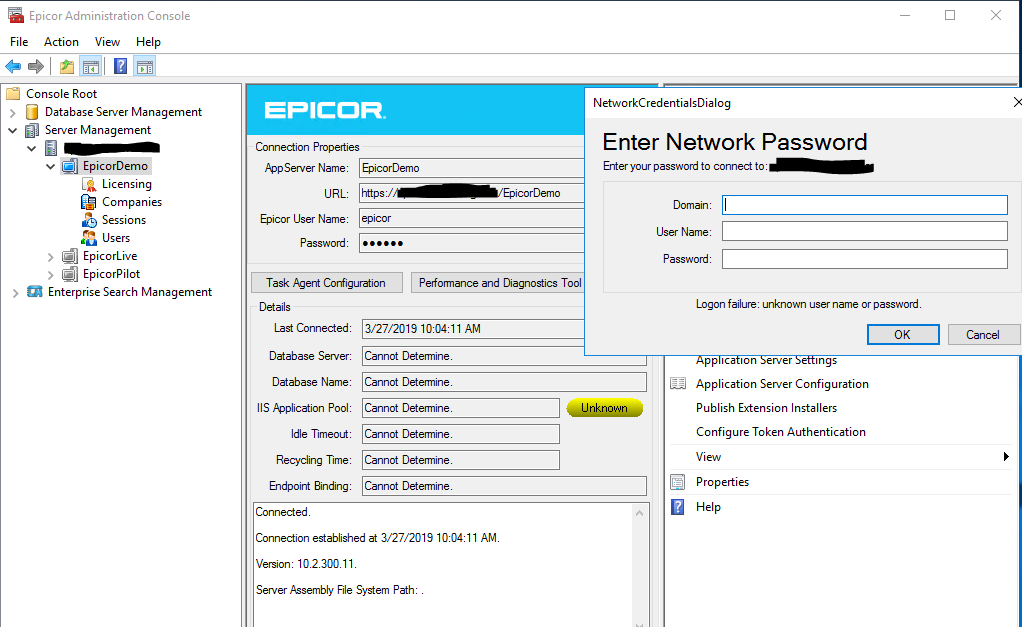Click the Enterprise Search Management icon
Screen dimensions: 1024x627
click(x=35, y=292)
